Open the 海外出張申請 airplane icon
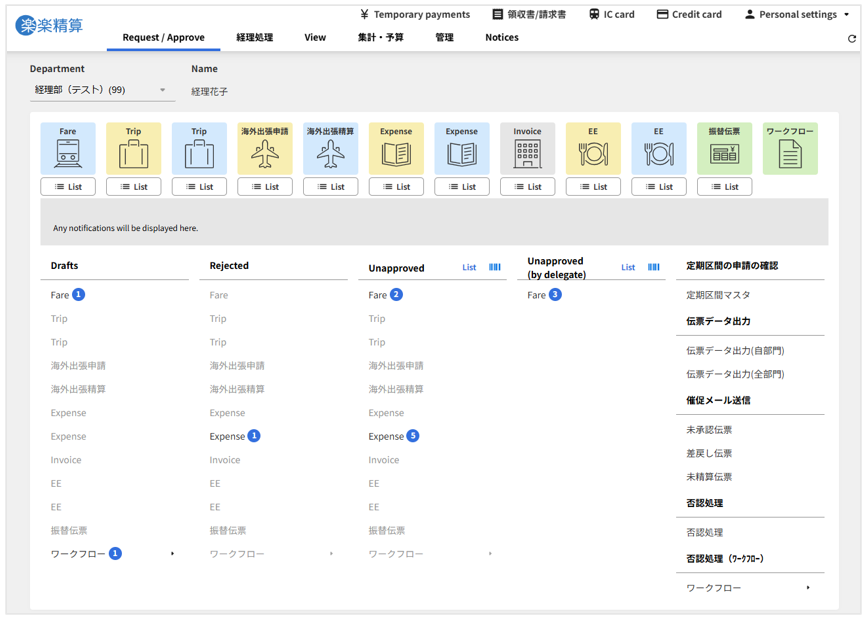The width and height of the screenshot is (865, 617). 265,149
